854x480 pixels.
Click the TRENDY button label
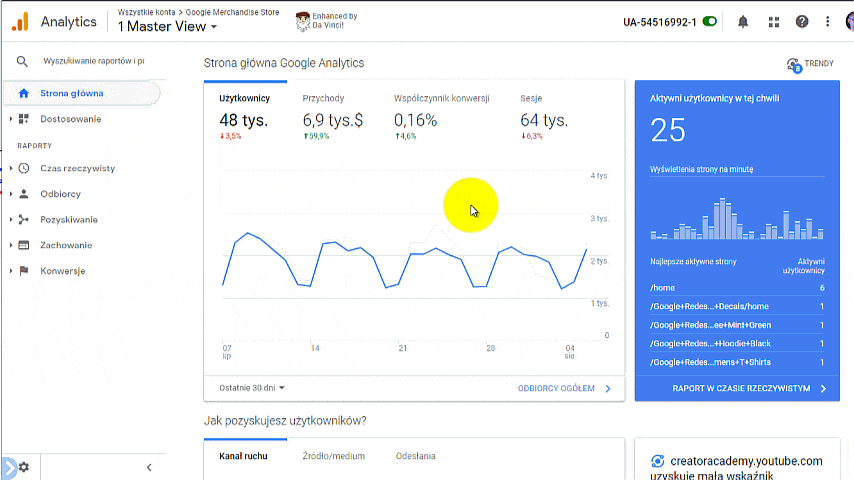[x=819, y=64]
